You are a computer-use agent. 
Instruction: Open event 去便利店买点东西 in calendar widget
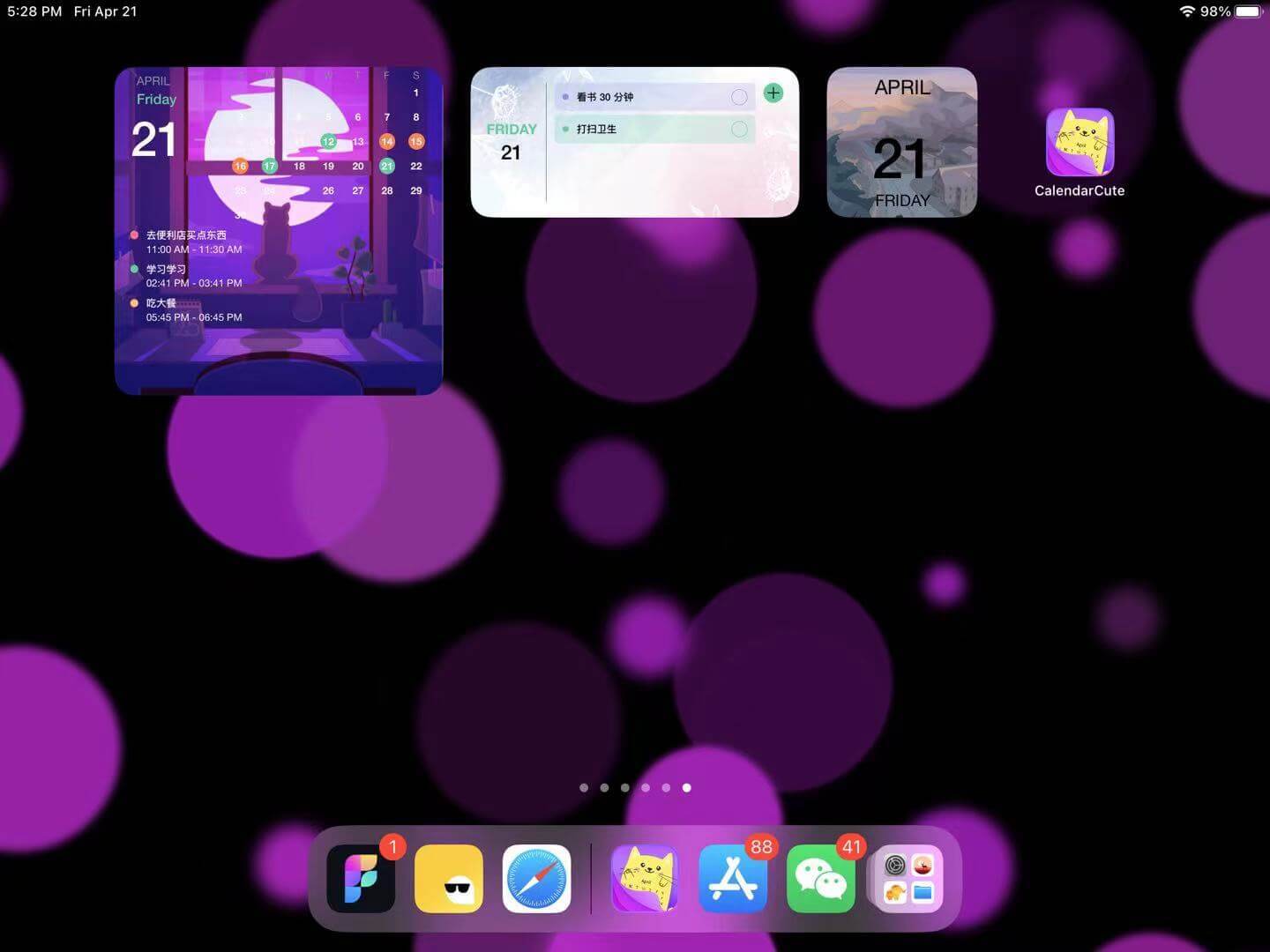(186, 235)
